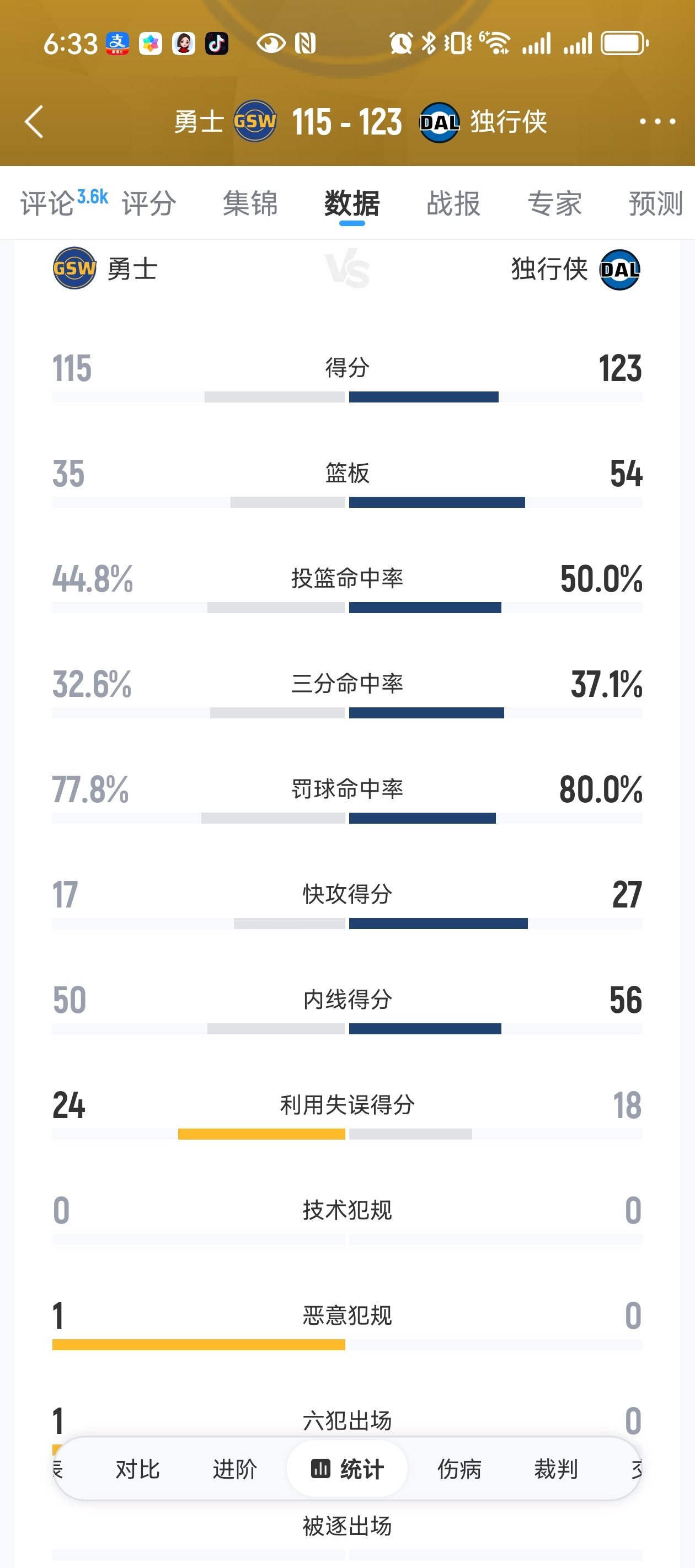Tap the 统计 statistics pill button
The height and width of the screenshot is (1568, 695).
(x=347, y=1469)
